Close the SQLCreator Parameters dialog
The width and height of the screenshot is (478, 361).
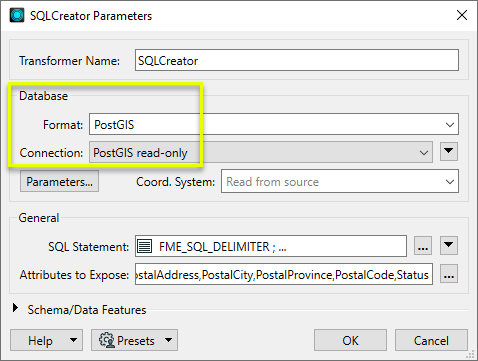pos(462,15)
